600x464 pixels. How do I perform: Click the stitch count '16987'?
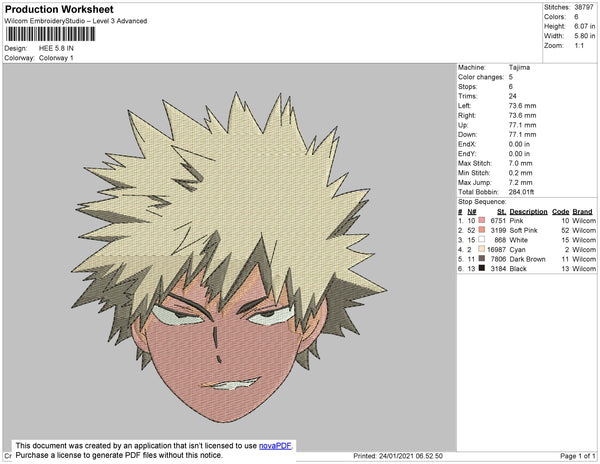pos(496,249)
